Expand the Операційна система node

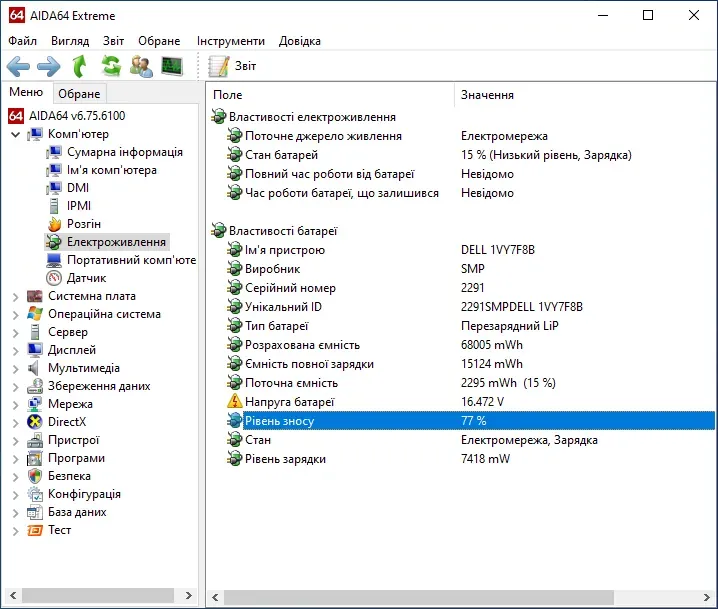click(x=15, y=314)
